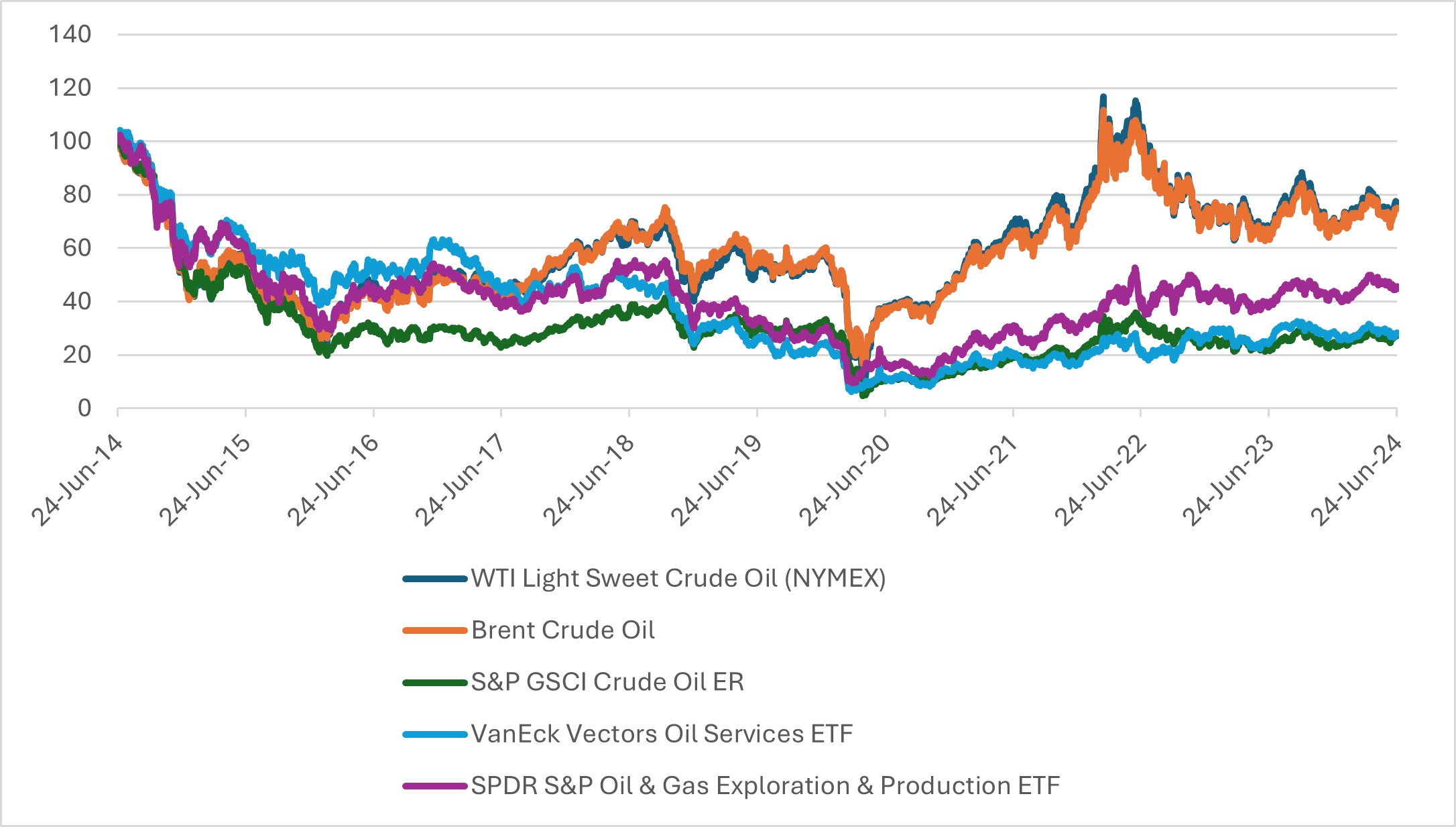Select the 24-Jun-17 x-axis date label

461,480
